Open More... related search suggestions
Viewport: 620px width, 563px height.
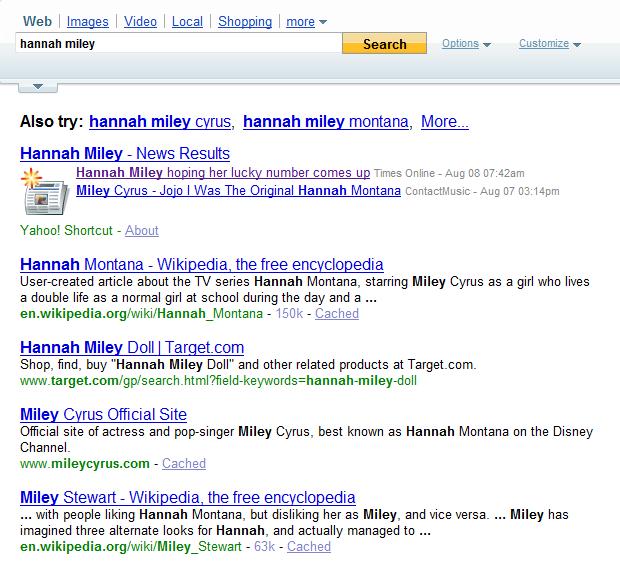pyautogui.click(x=444, y=121)
